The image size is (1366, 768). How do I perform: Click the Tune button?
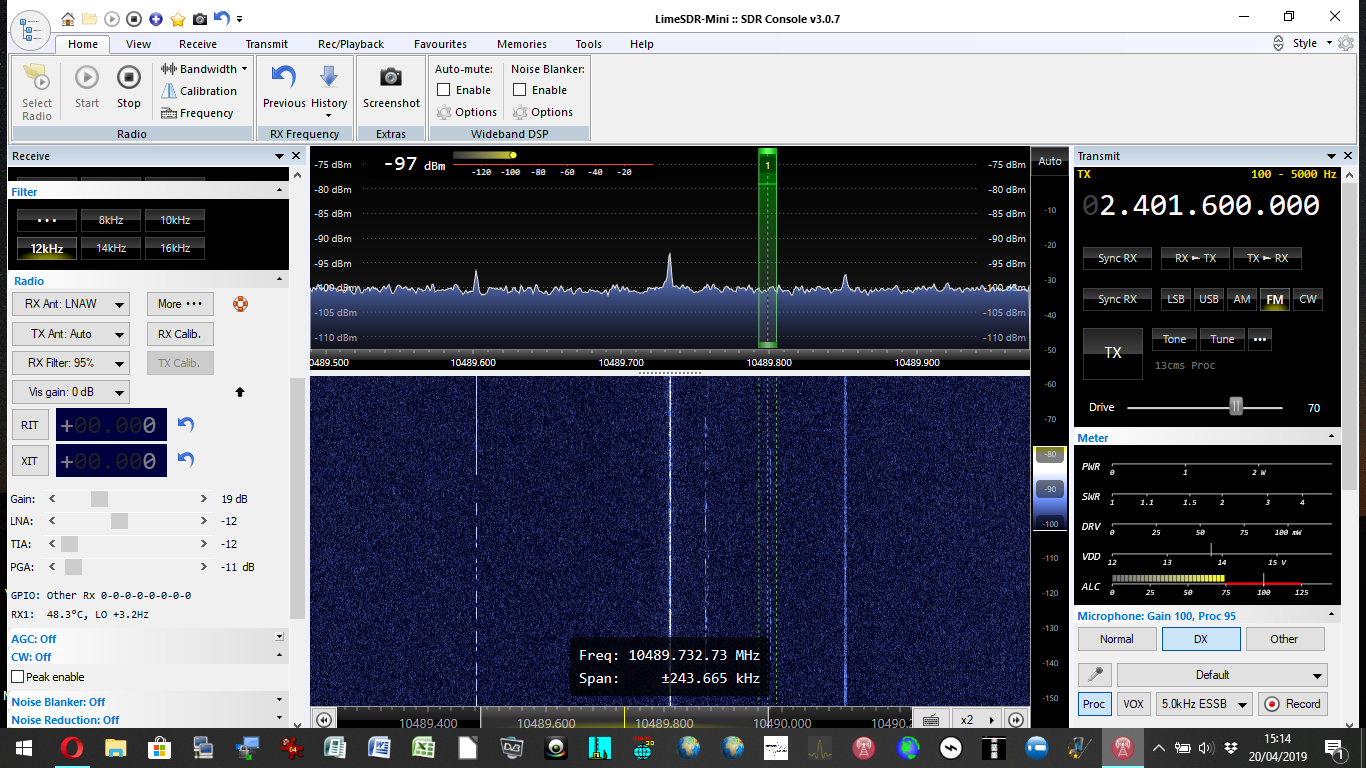tap(1222, 339)
